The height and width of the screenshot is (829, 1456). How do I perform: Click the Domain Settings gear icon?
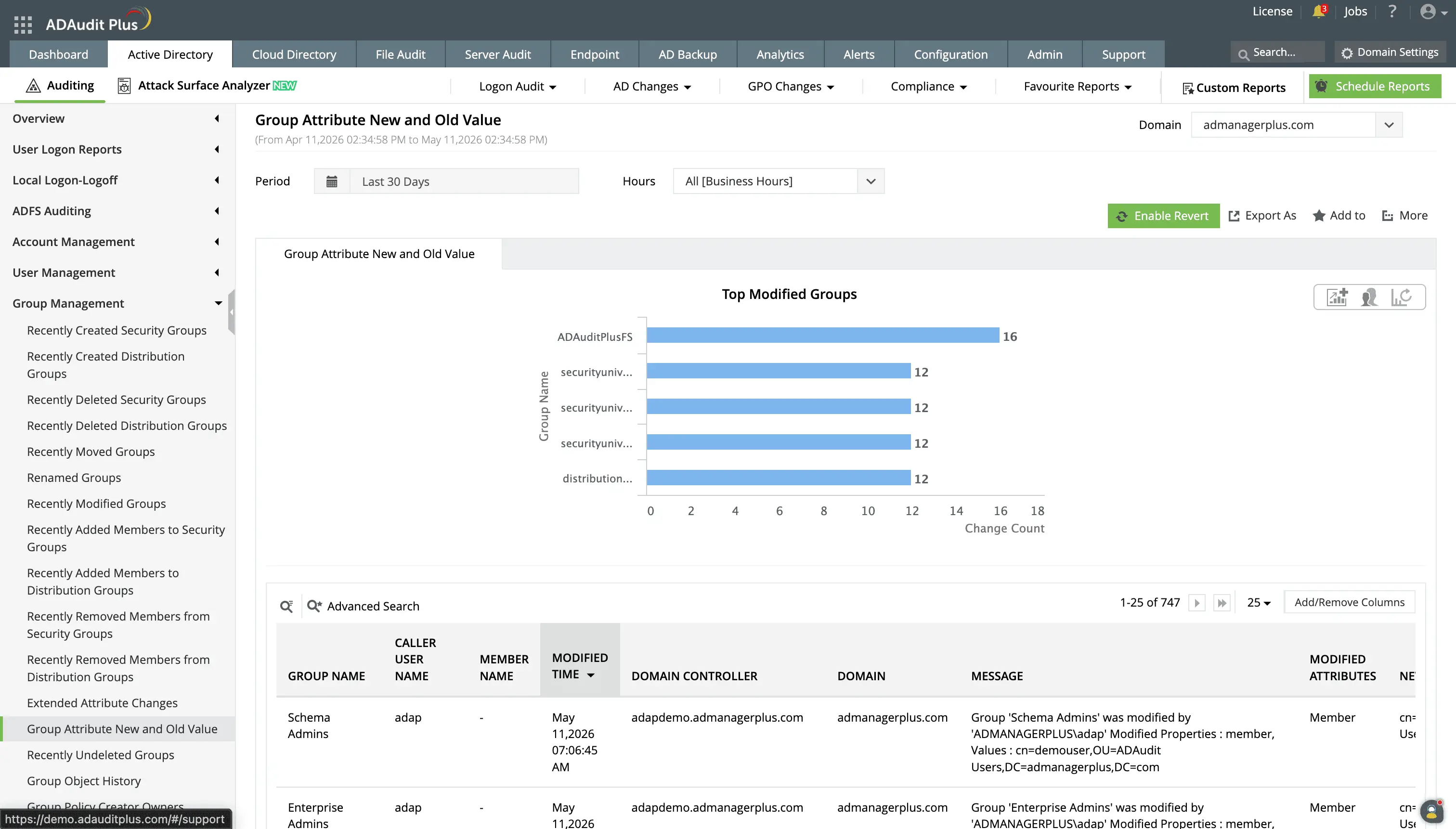1347,53
